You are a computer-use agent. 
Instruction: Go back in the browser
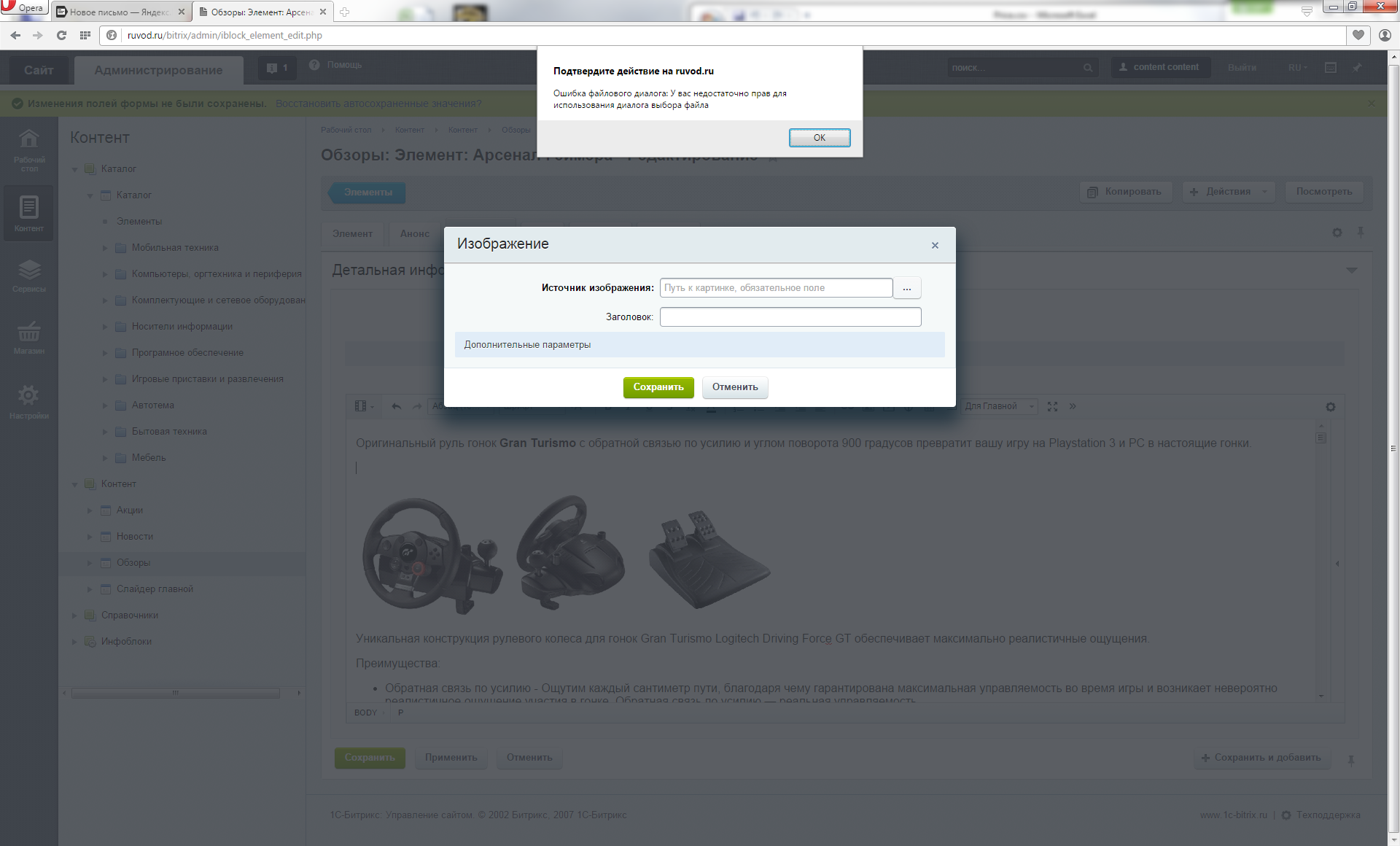click(x=15, y=35)
